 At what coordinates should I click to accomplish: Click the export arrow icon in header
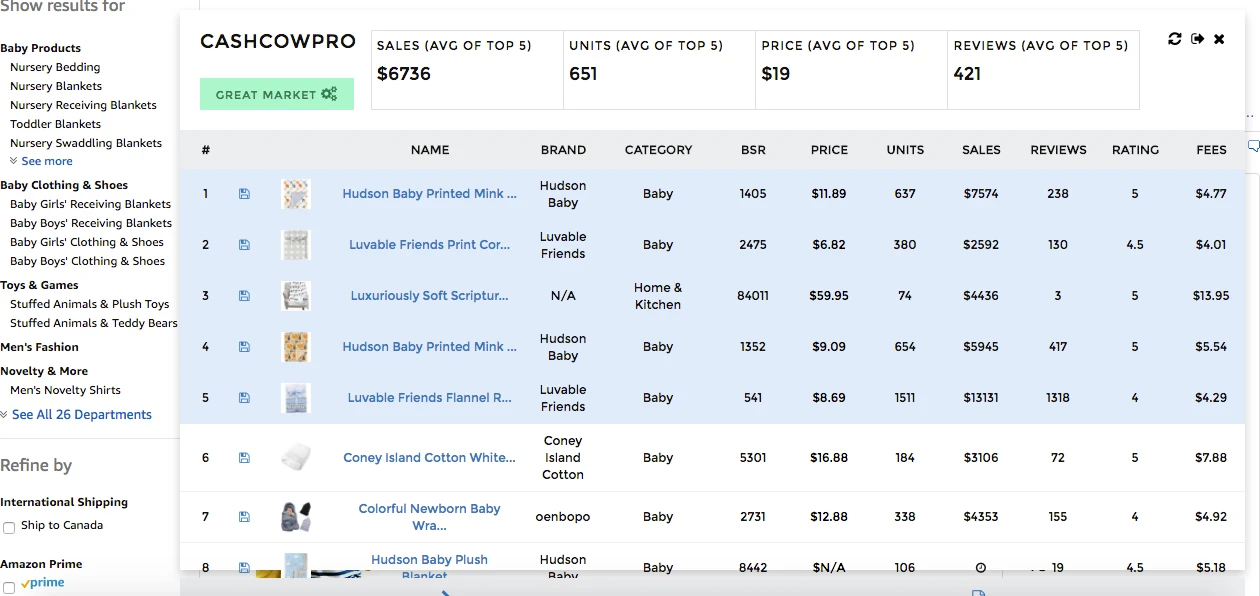(1197, 39)
